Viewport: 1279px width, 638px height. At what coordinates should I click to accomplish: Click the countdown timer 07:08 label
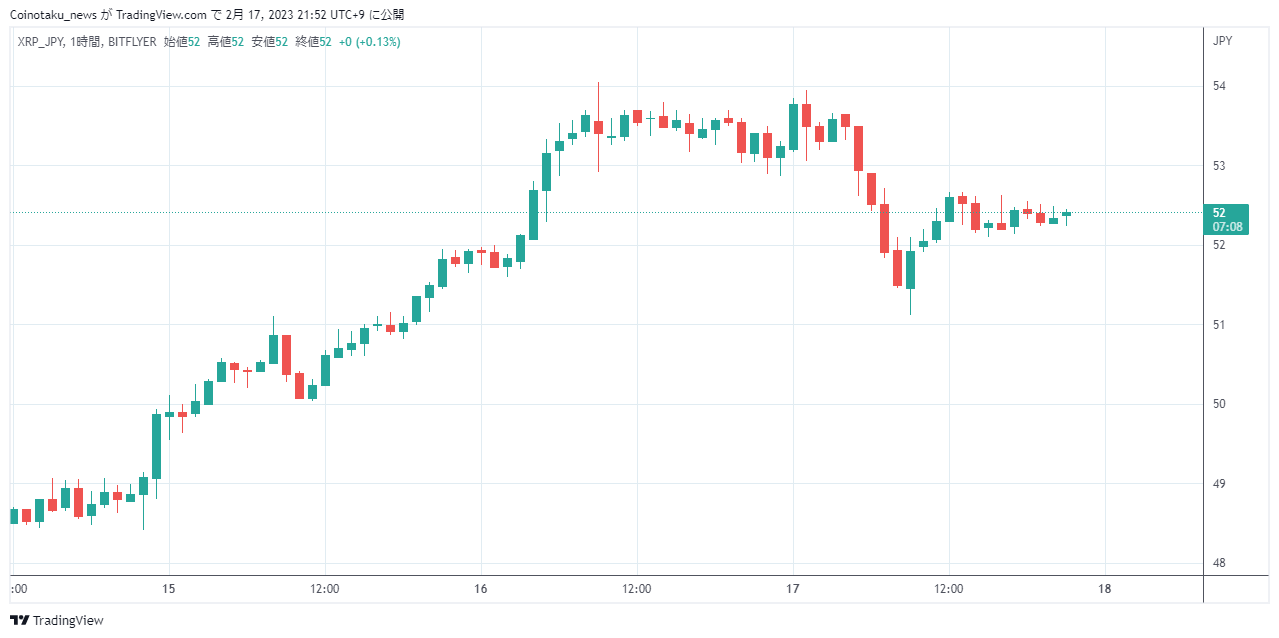click(x=1228, y=227)
